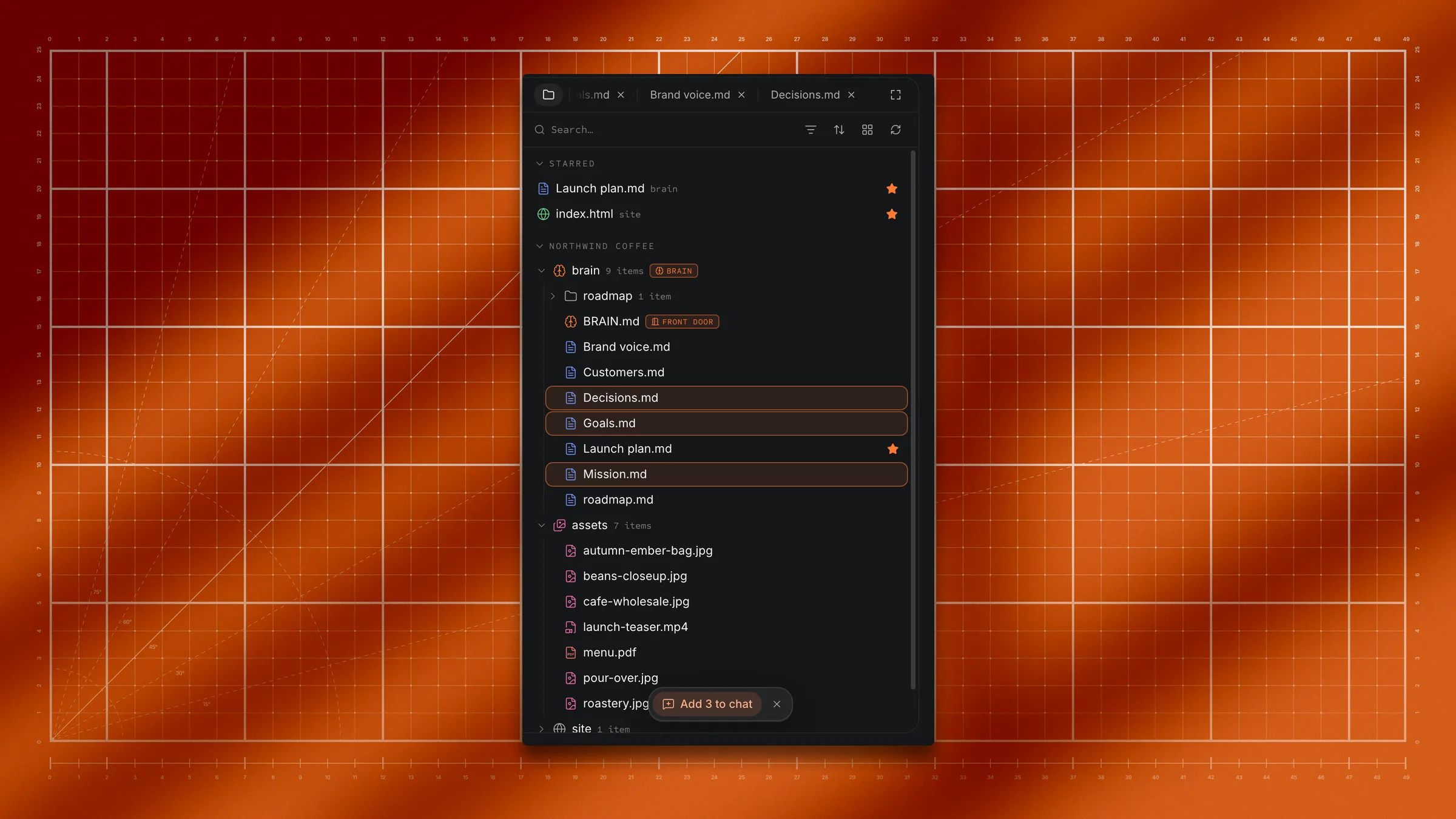This screenshot has width=1456, height=819.
Task: Close the Decisions.md tab
Action: [851, 95]
